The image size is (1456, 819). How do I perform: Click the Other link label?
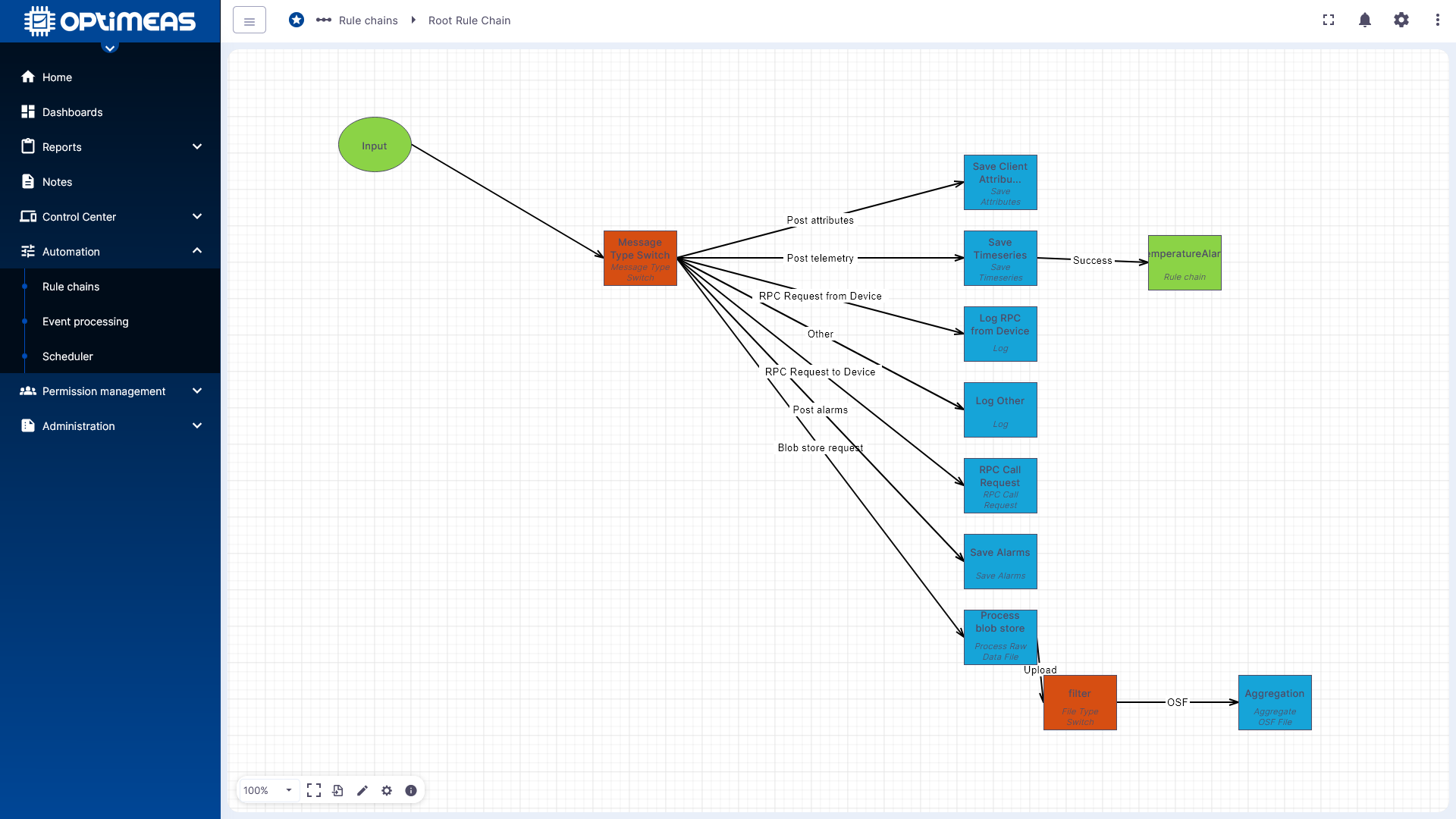tap(820, 334)
